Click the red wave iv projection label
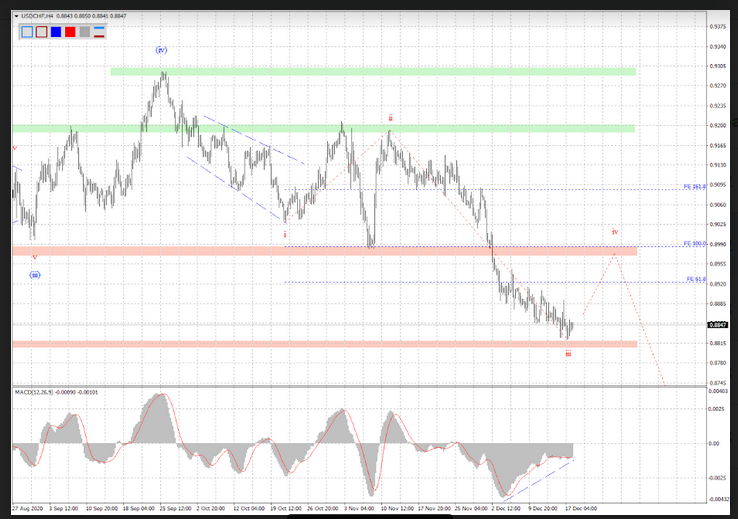Image resolution: width=738 pixels, height=519 pixels. (x=615, y=231)
